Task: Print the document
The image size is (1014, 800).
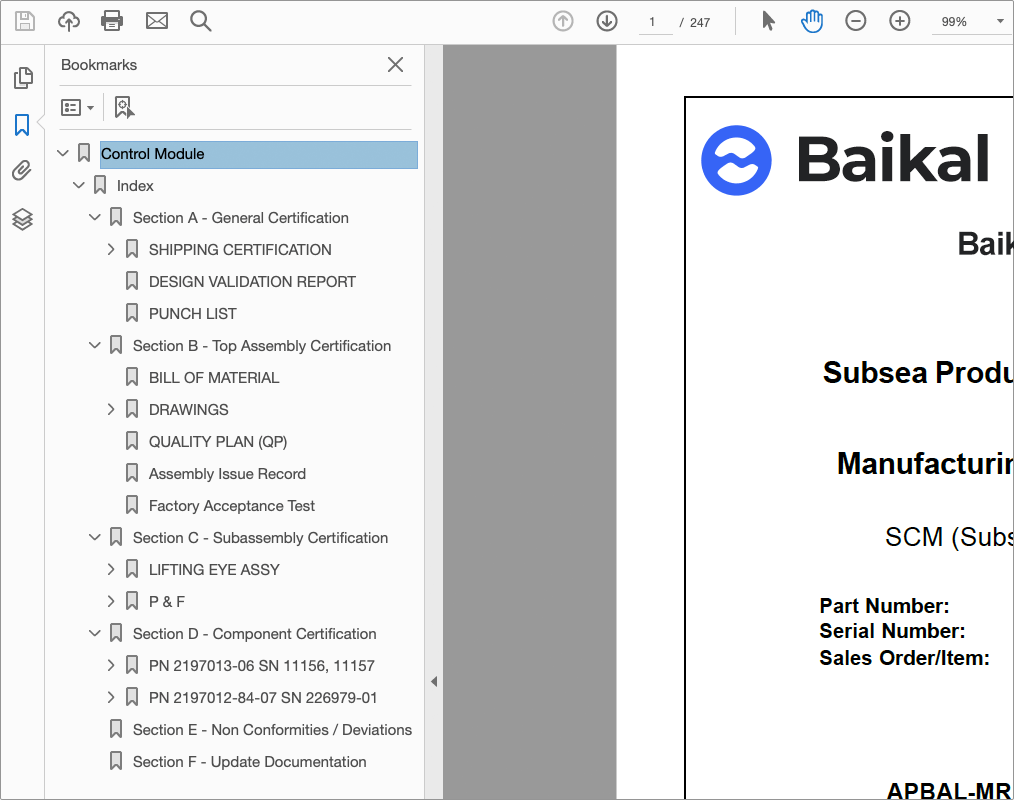Action: tap(112, 21)
